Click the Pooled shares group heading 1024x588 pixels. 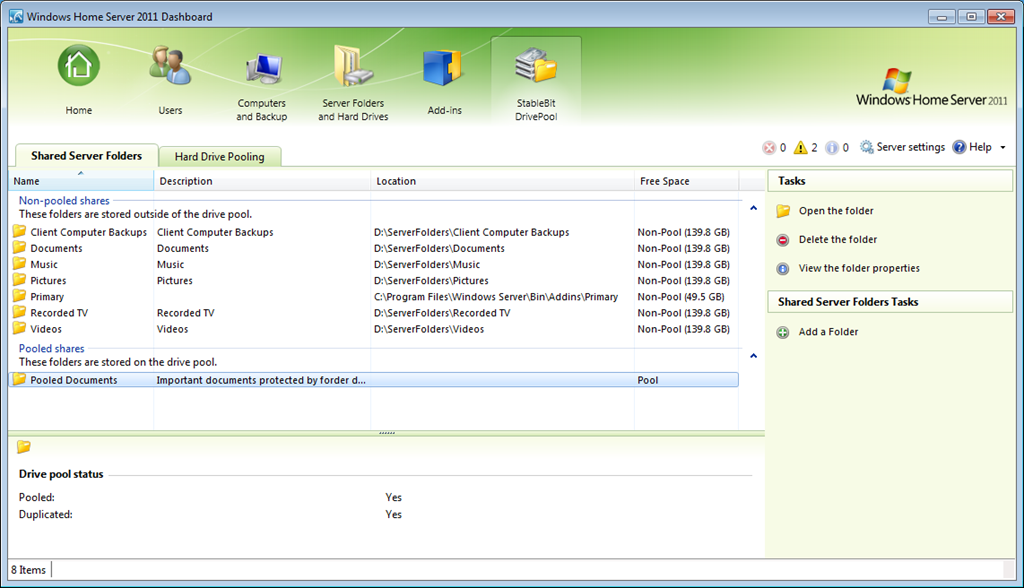(52, 348)
